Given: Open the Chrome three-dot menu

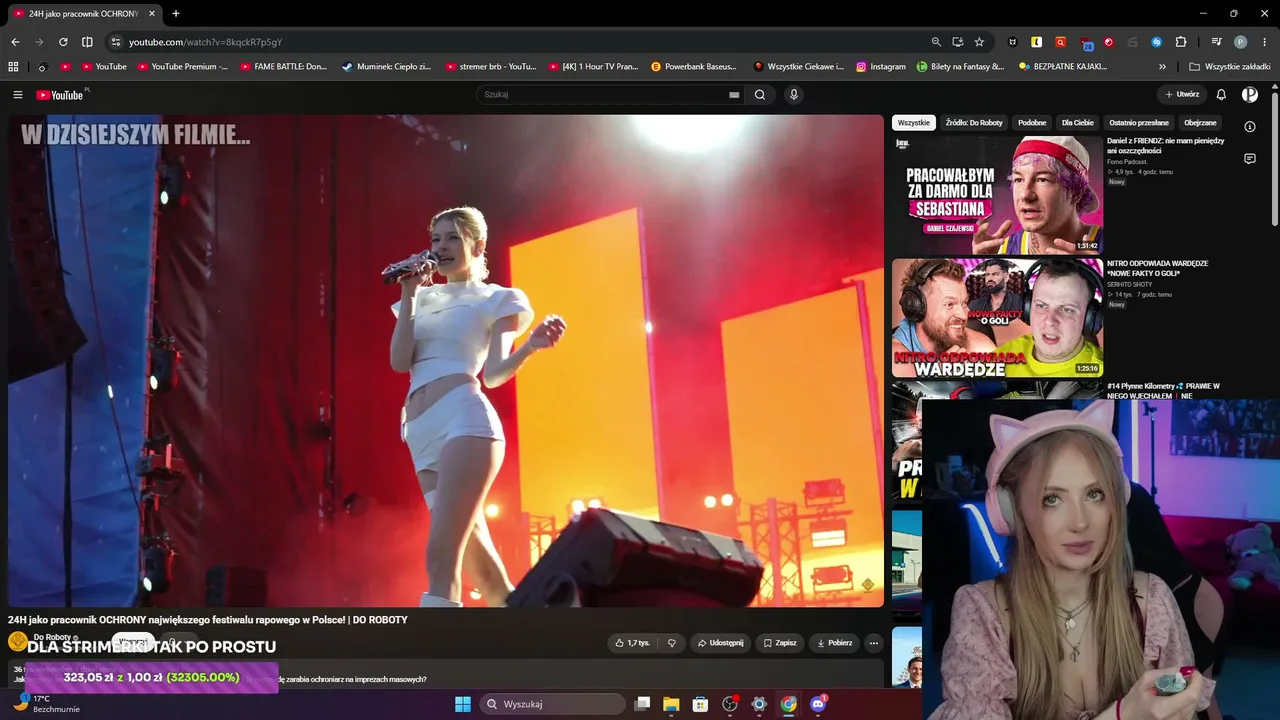Looking at the screenshot, I should tap(1263, 42).
